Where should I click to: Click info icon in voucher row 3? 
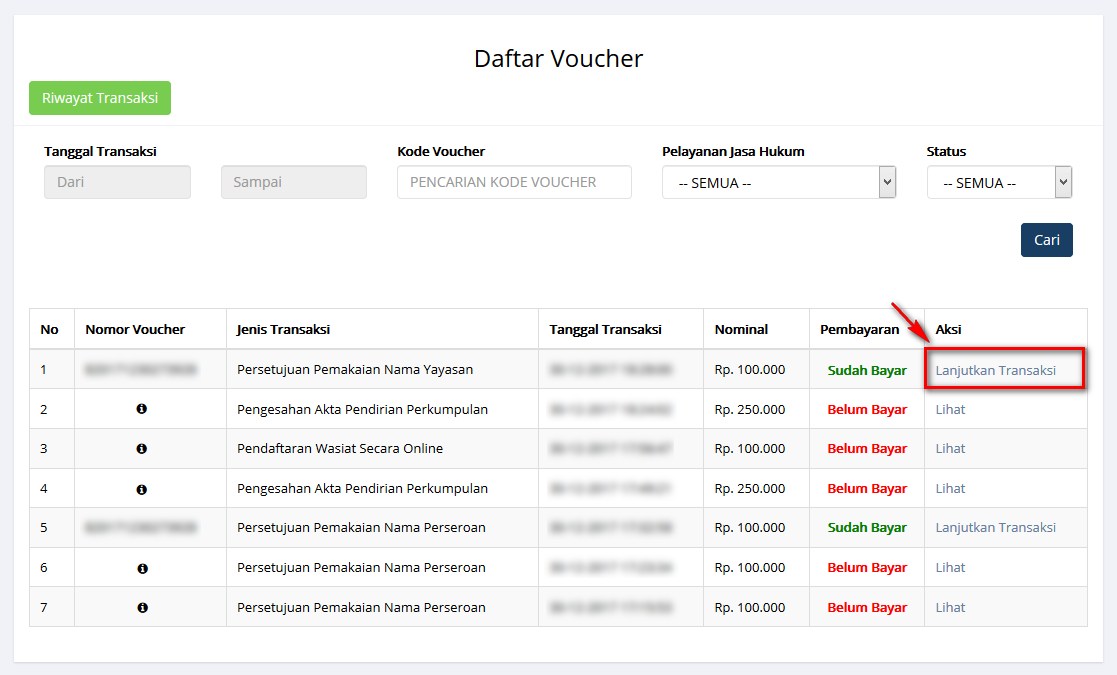click(x=142, y=449)
